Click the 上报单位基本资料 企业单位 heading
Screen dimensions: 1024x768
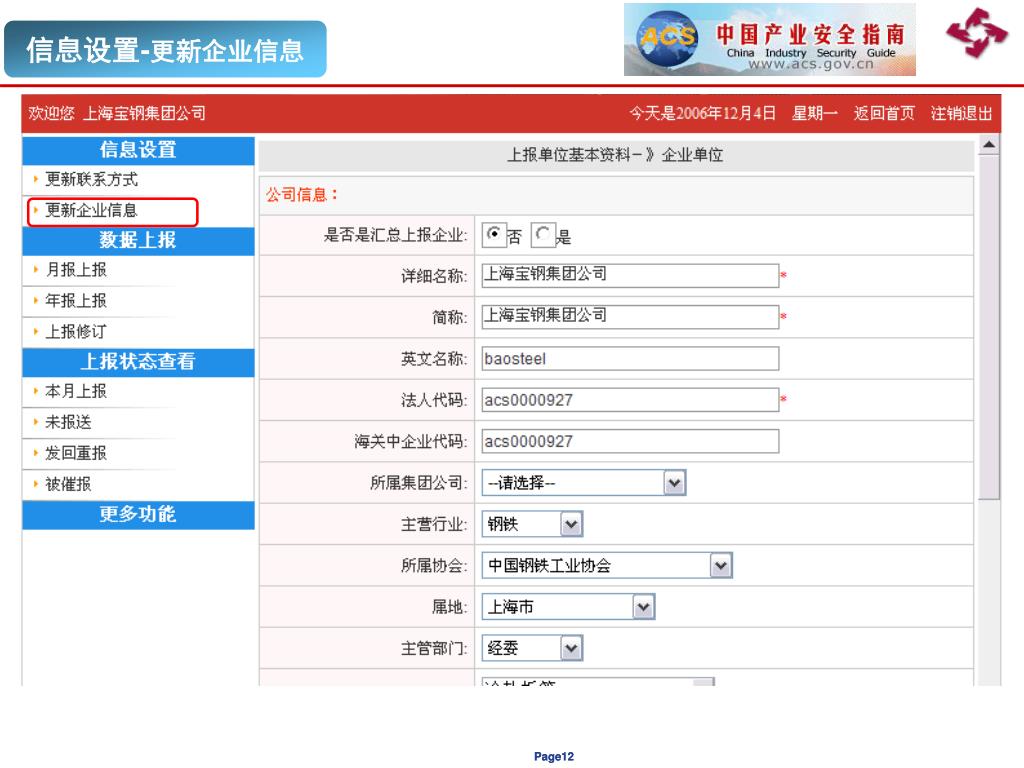615,155
